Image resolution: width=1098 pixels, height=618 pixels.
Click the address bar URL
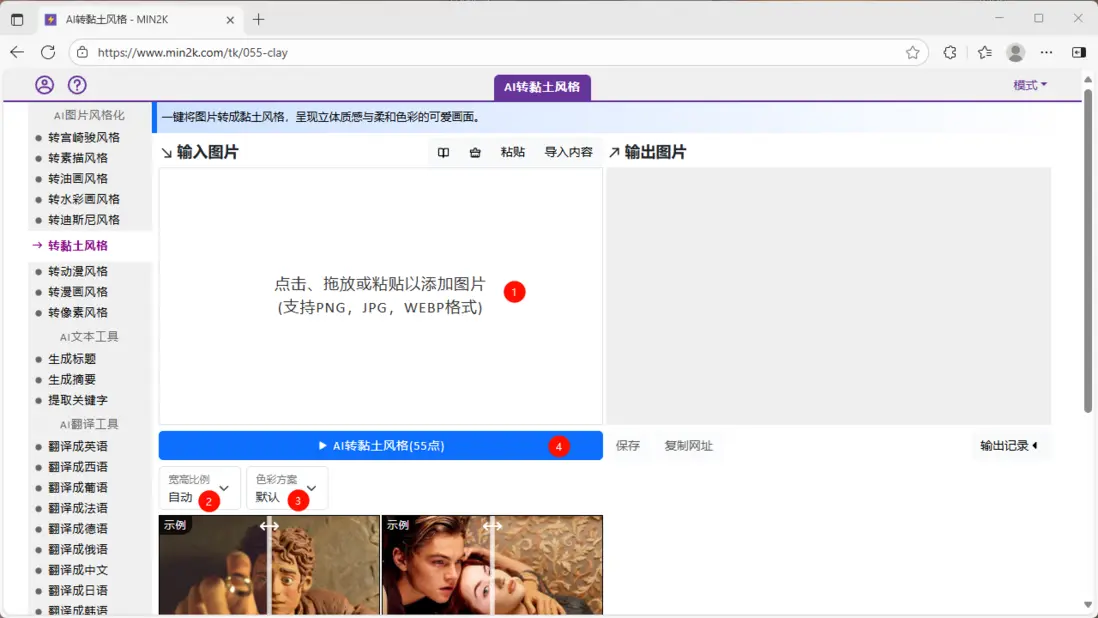(193, 52)
